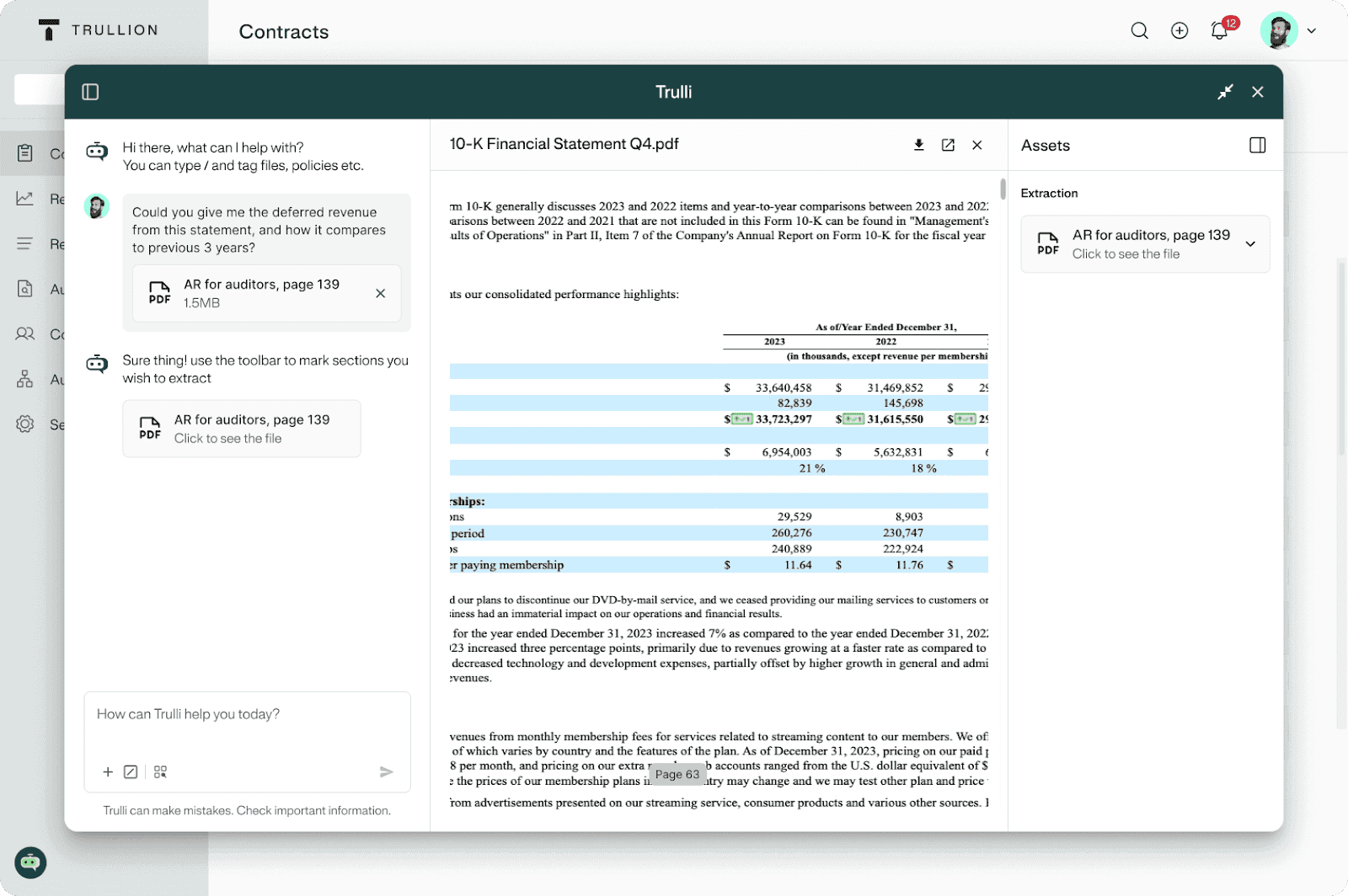Open the Audit document-search icon in sidebar
Screen dimensions: 1348x896
(x=25, y=289)
